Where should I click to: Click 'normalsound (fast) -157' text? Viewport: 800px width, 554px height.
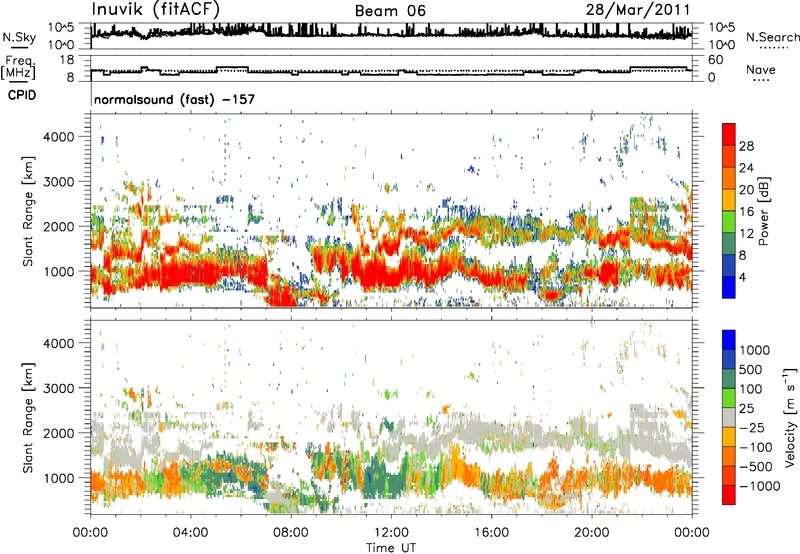click(x=174, y=99)
